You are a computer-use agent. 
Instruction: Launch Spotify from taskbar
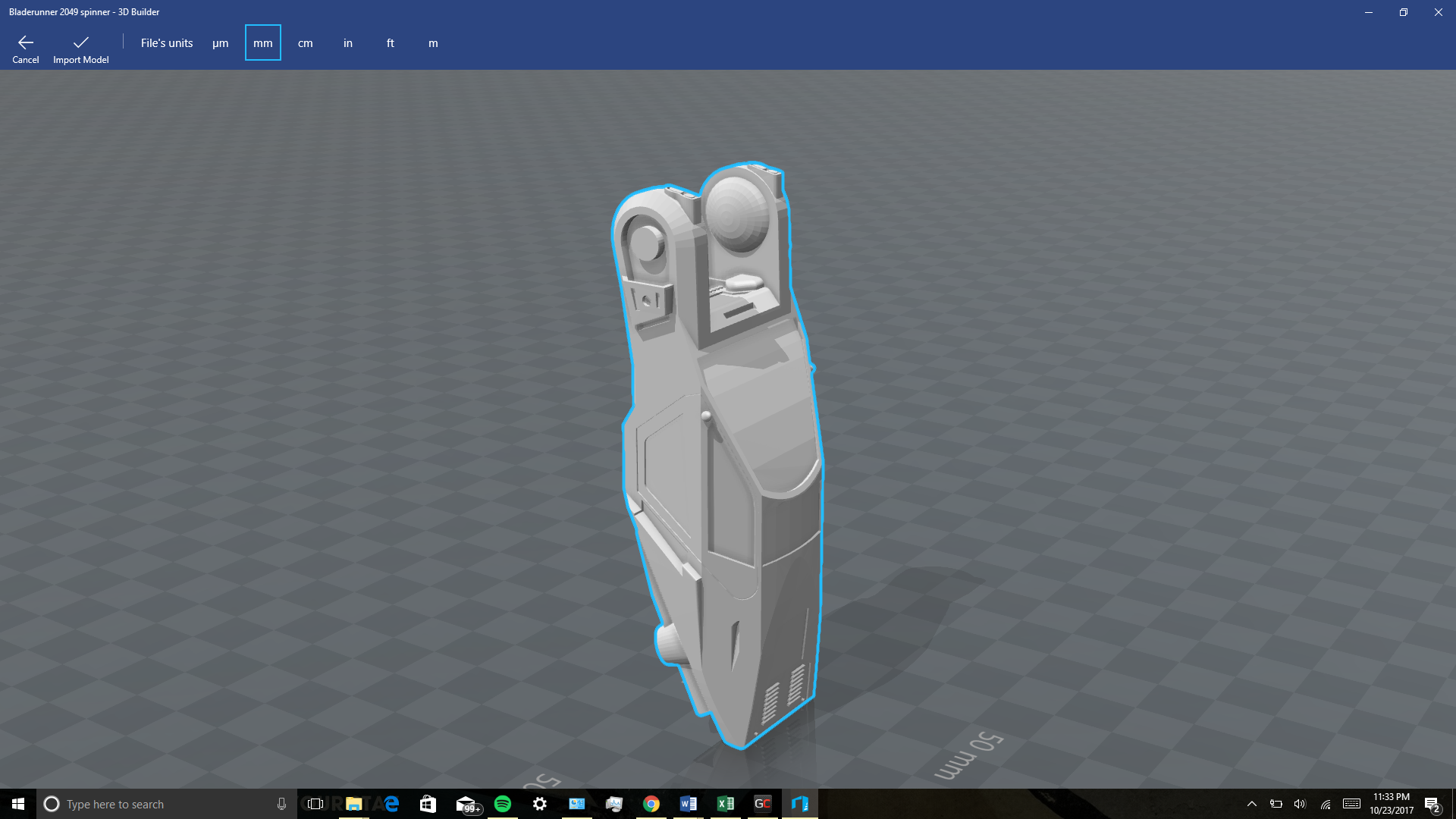pyautogui.click(x=503, y=804)
